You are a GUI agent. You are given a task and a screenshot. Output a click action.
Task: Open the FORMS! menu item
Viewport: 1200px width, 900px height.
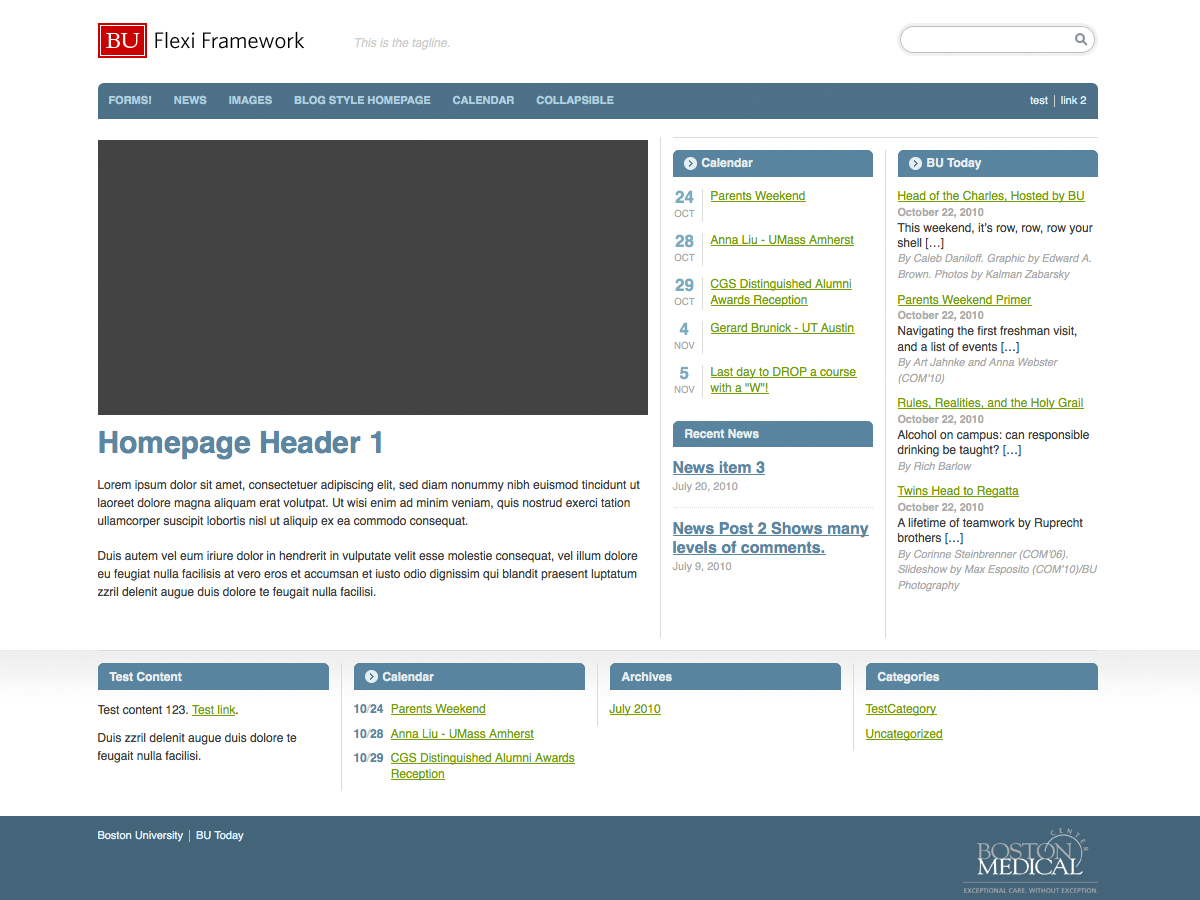130,100
